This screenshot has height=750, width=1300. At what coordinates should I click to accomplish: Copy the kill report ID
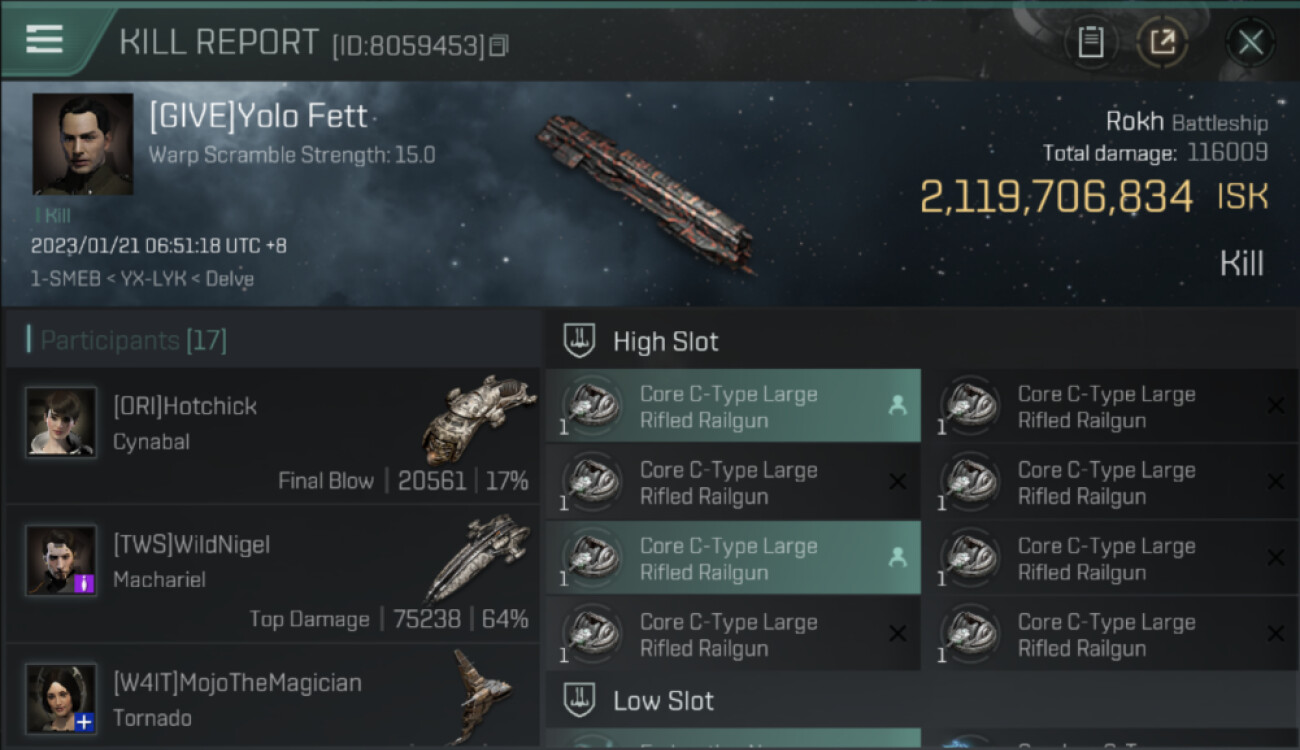(499, 45)
